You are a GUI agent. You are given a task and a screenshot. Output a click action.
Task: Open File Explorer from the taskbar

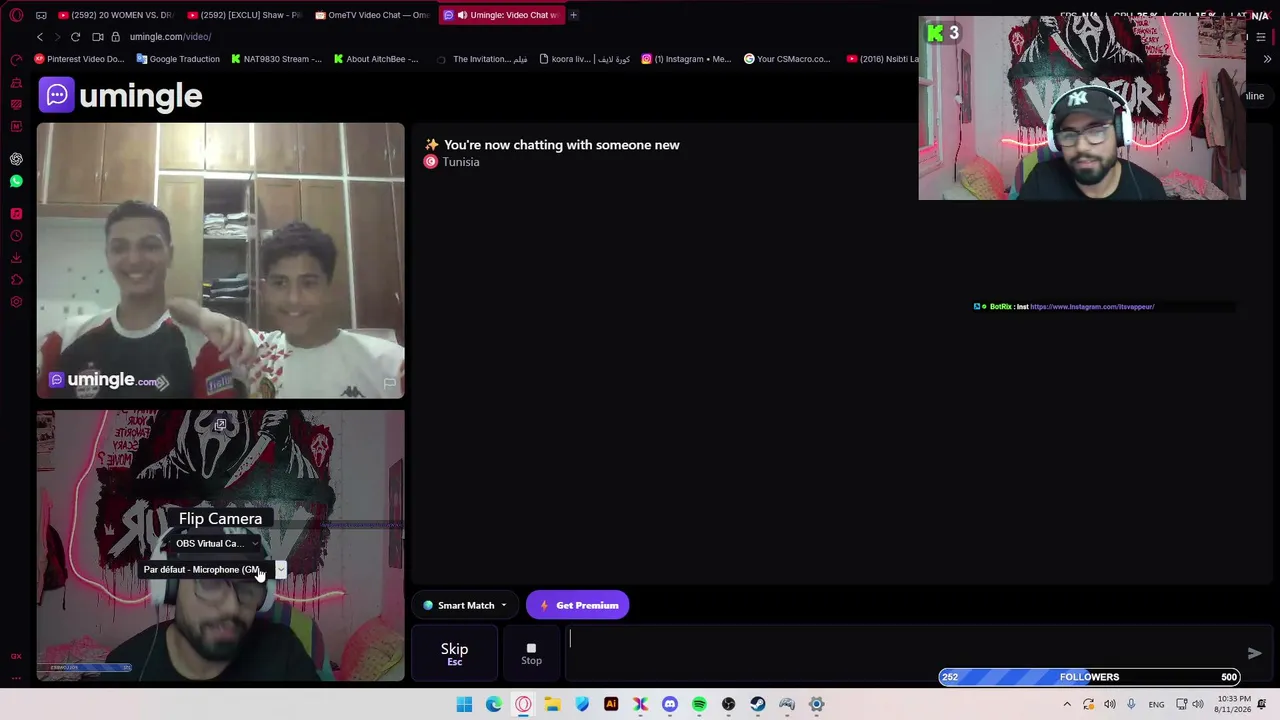click(552, 704)
